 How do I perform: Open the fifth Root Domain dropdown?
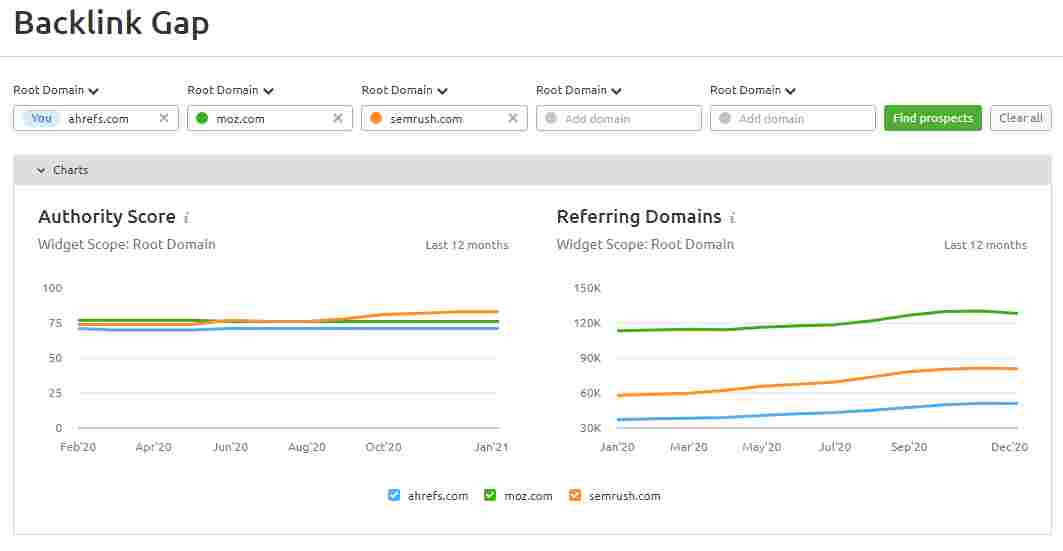(x=753, y=90)
